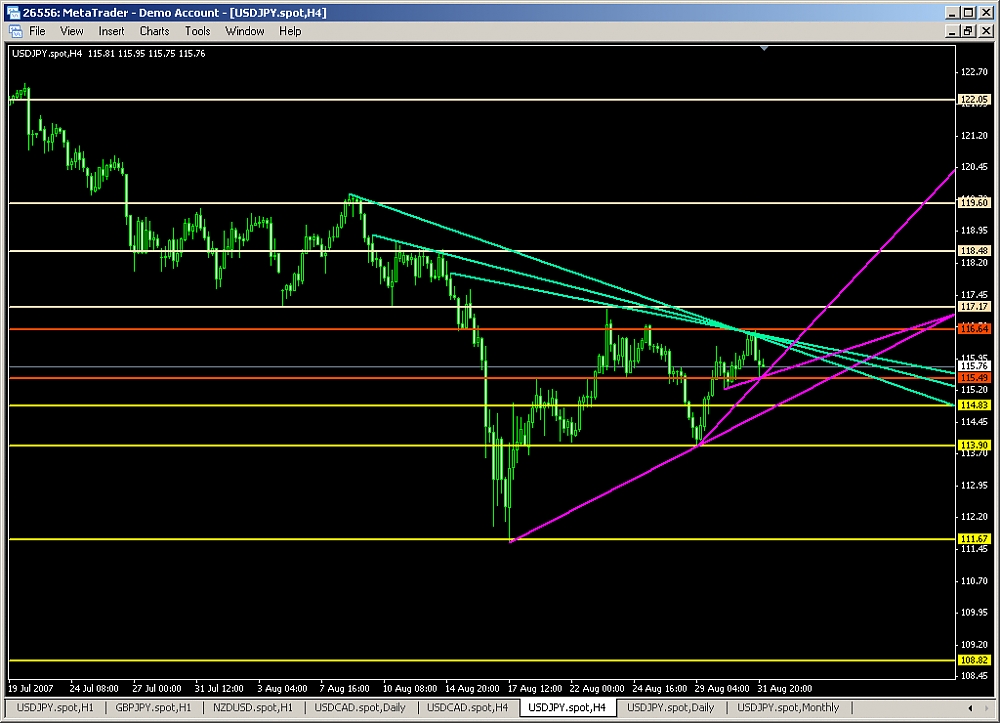Click the orange 116.64 price label
Image resolution: width=1000 pixels, height=723 pixels.
974,329
